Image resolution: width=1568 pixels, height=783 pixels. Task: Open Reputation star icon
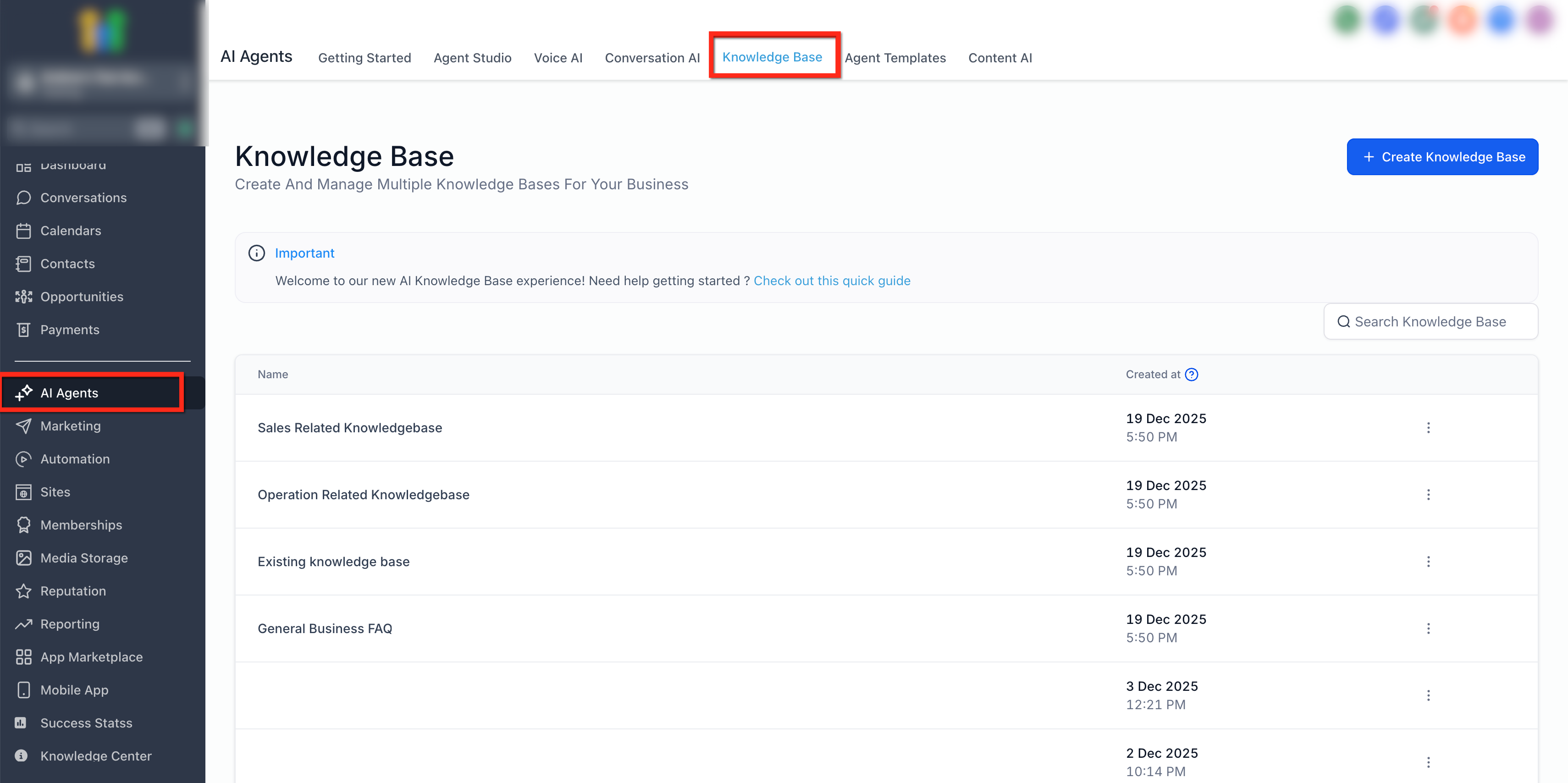(x=23, y=591)
